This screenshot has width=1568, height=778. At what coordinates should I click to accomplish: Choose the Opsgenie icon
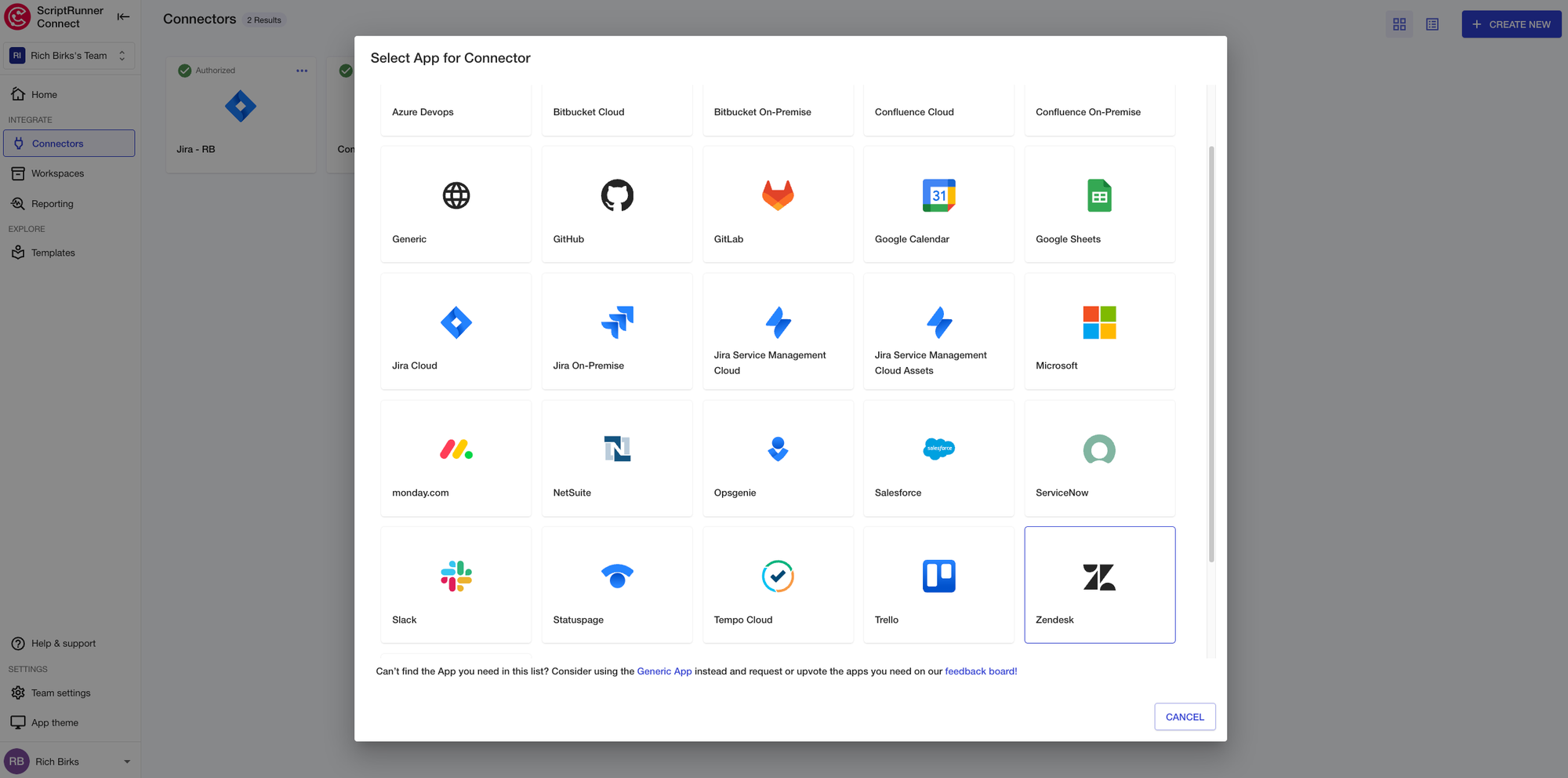(x=778, y=449)
